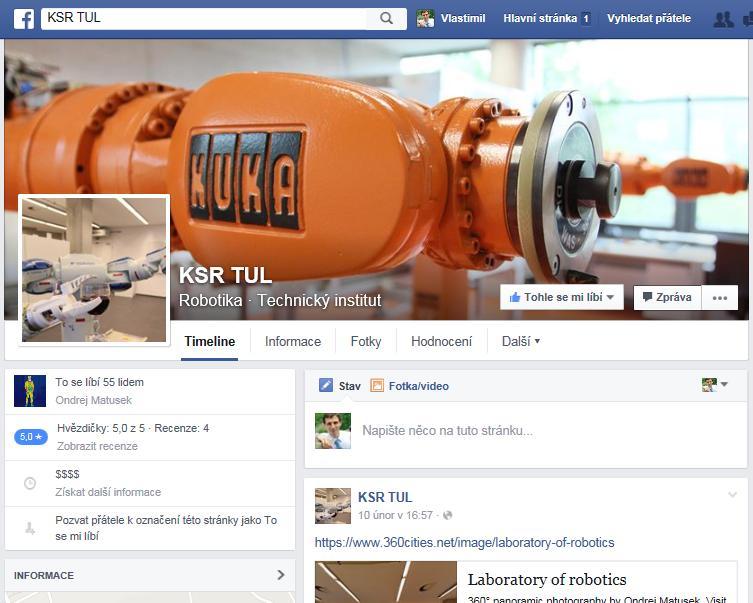Click Ondrej Matusek's thermal avatar thumbnail
The height and width of the screenshot is (603, 753).
pyautogui.click(x=30, y=391)
